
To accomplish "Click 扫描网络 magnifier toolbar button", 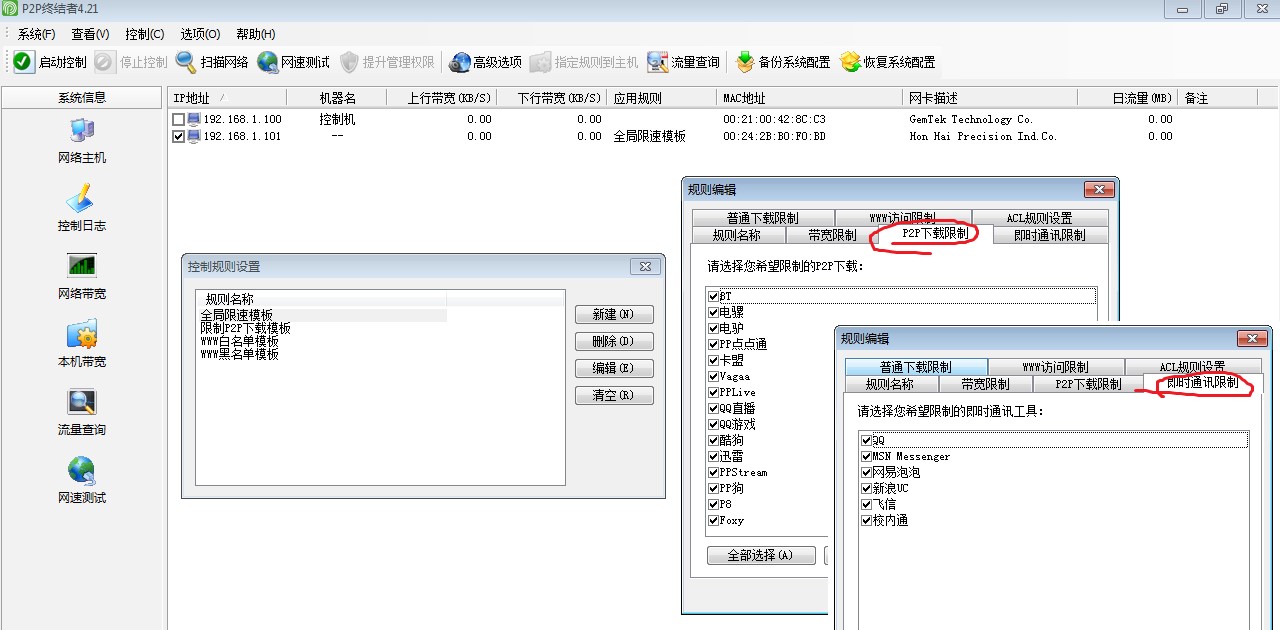I will pyautogui.click(x=212, y=62).
